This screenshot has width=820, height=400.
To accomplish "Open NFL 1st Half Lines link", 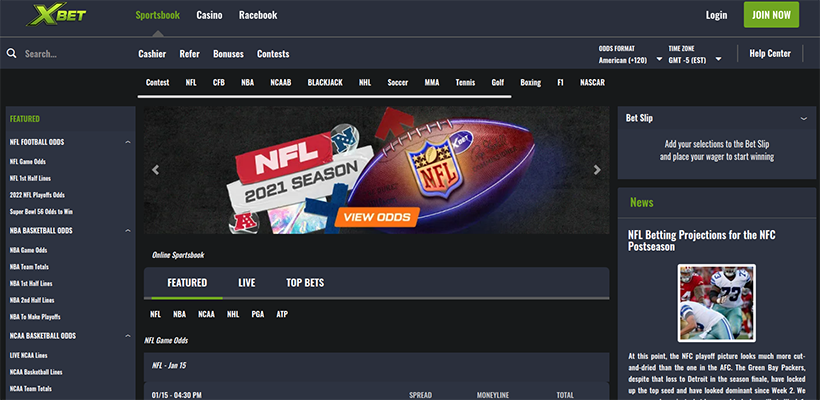I will click(30, 178).
